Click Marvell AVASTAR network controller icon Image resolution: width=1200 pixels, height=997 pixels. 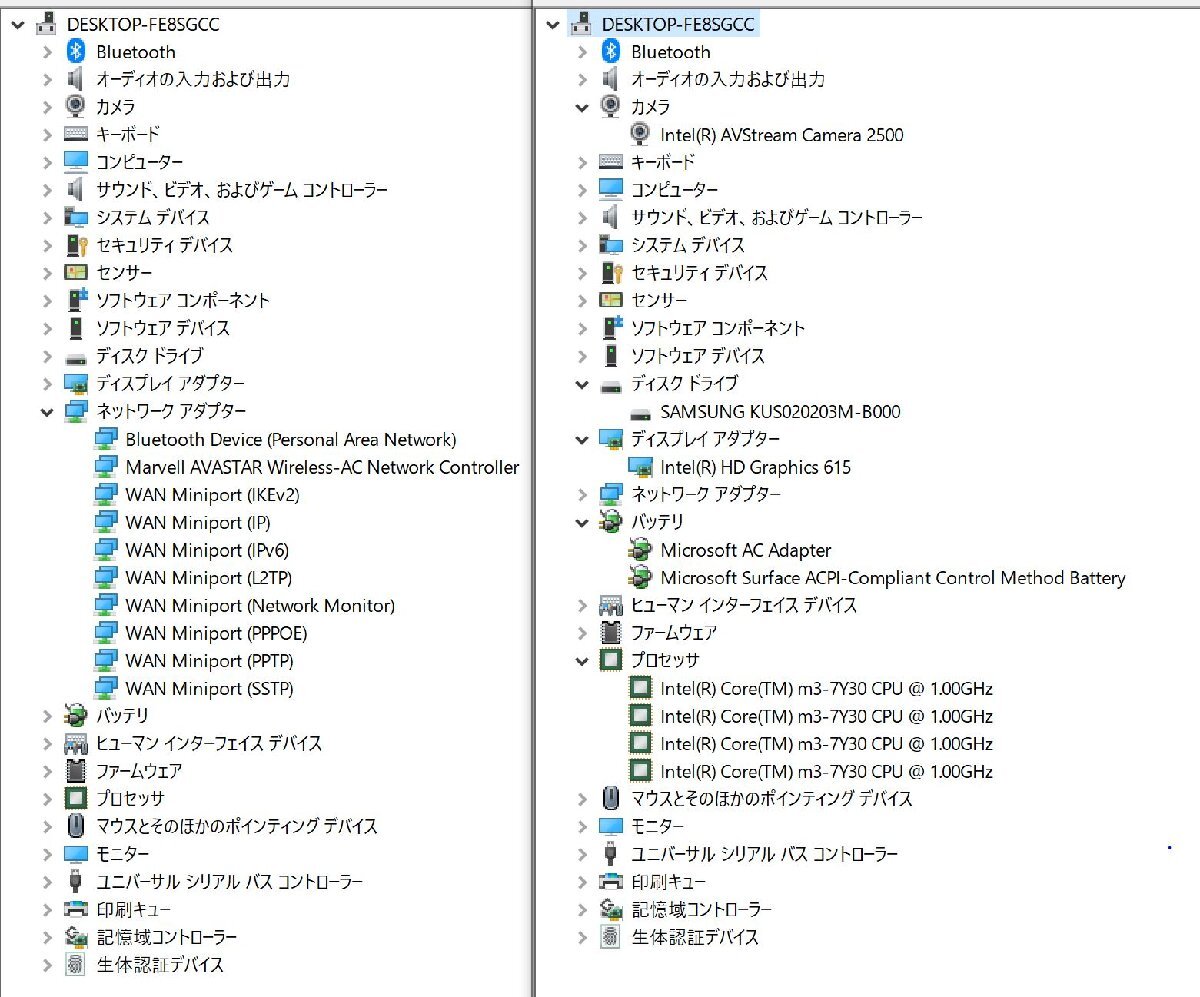tap(105, 467)
